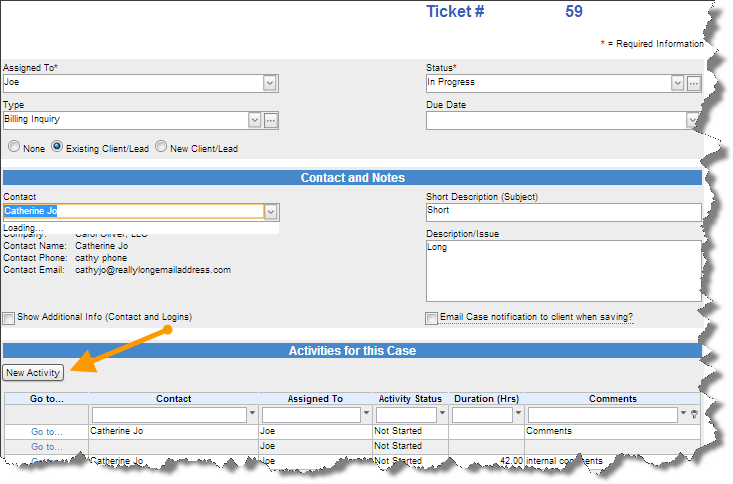Screen dimensions: 733x484
Task: Click the clear-filter funnel icon in the grid
Action: point(694,414)
